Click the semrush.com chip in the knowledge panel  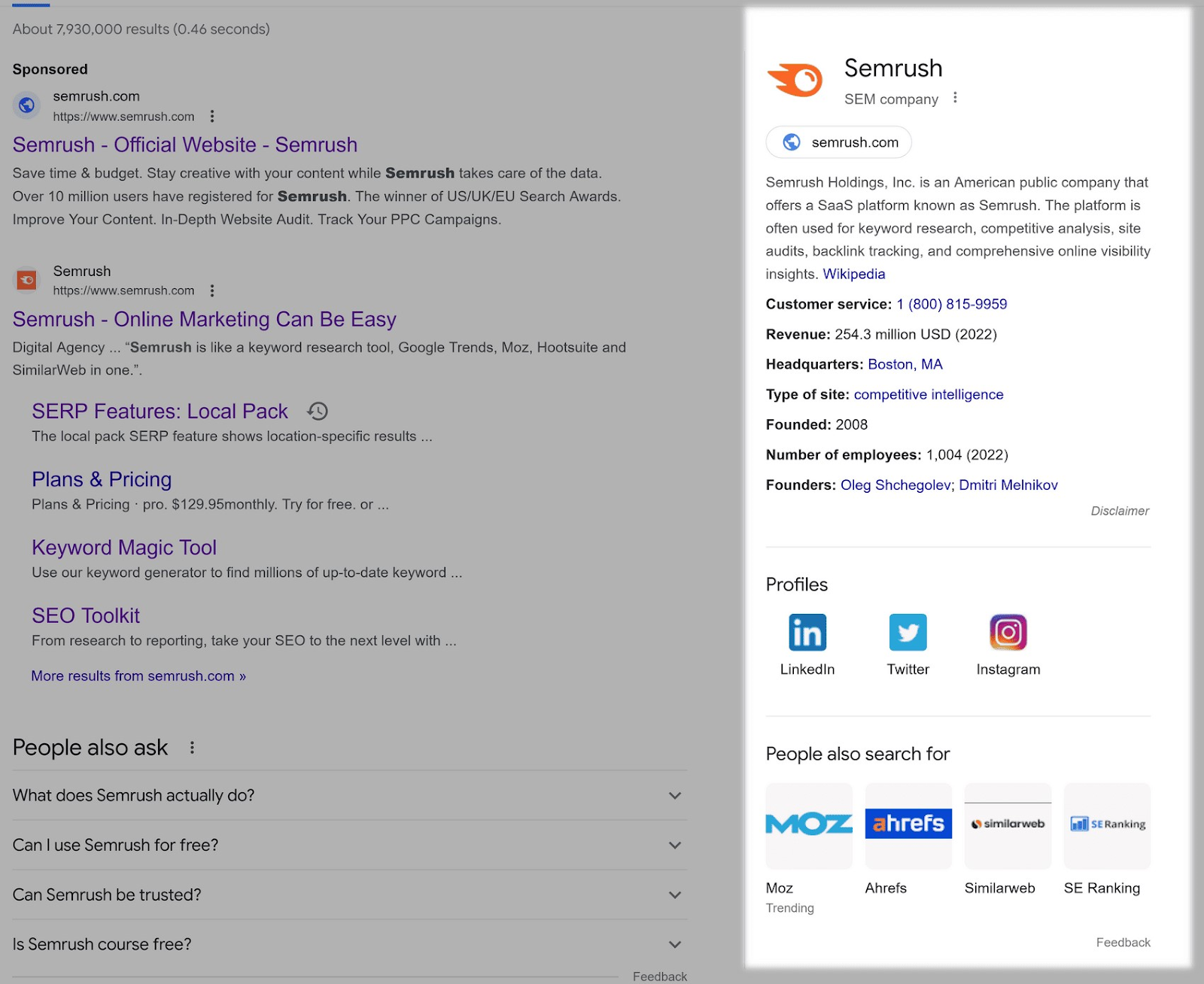point(838,142)
